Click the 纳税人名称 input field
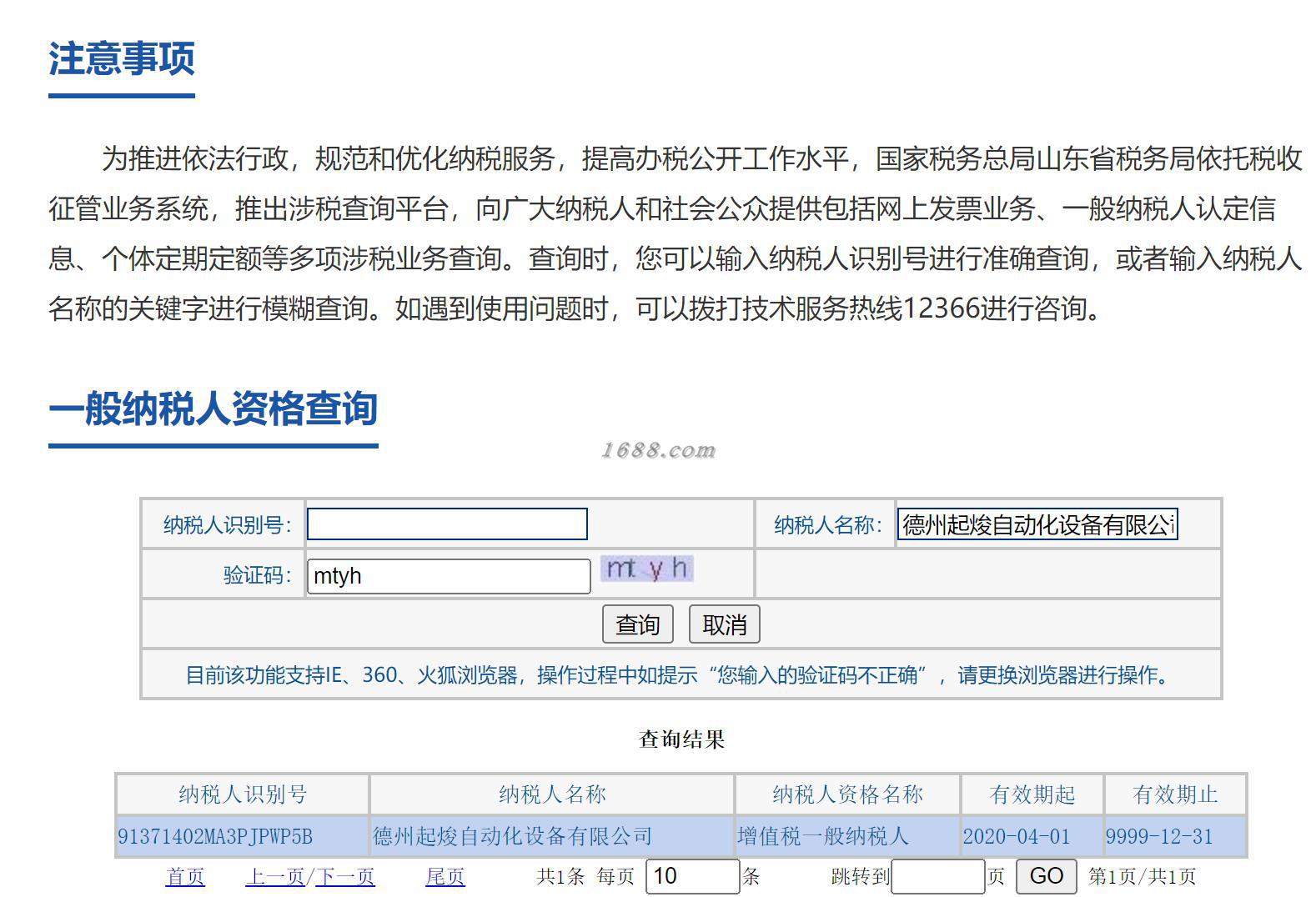This screenshot has height=897, width=1316. tap(1037, 524)
